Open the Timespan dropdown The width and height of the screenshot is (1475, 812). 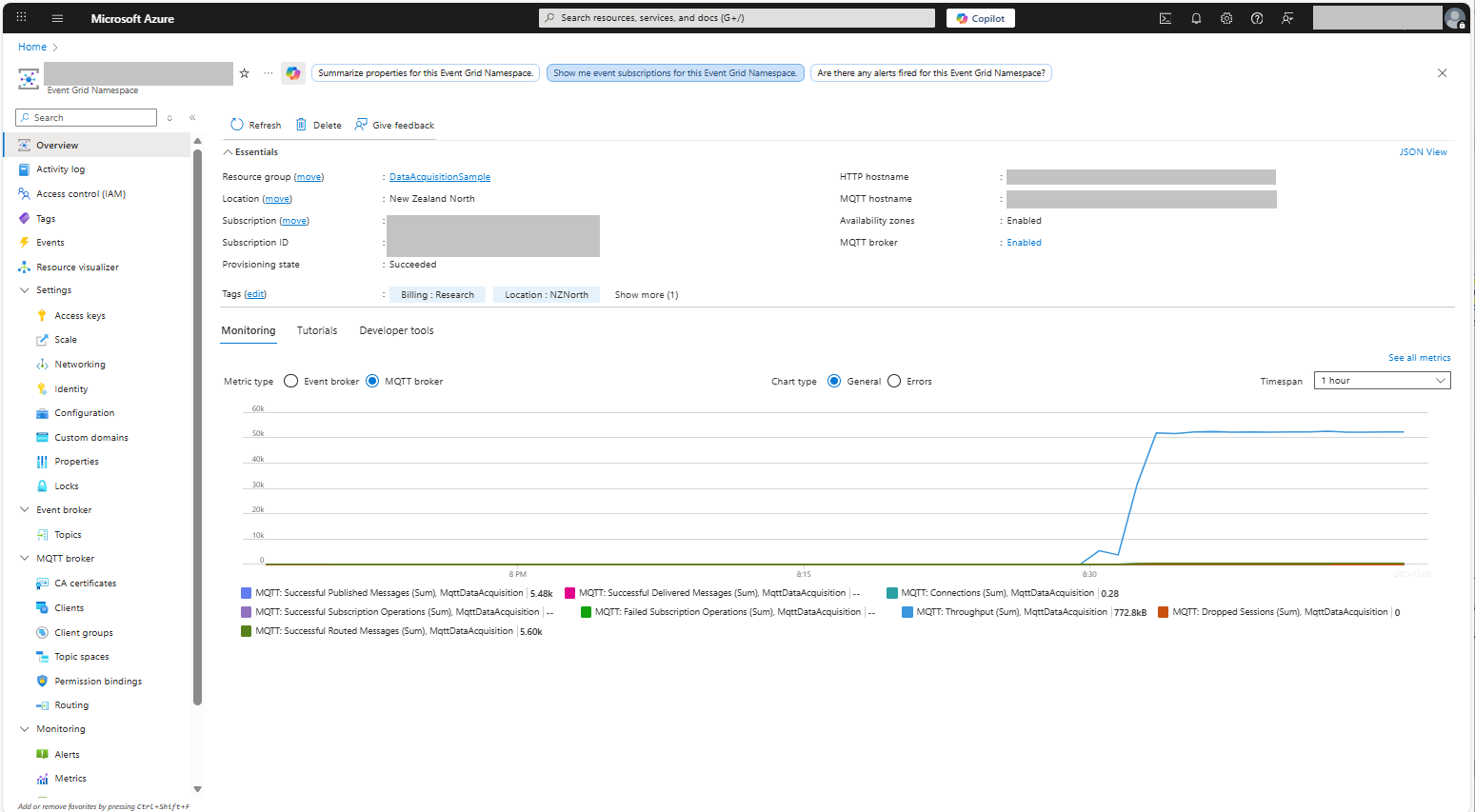(1382, 381)
